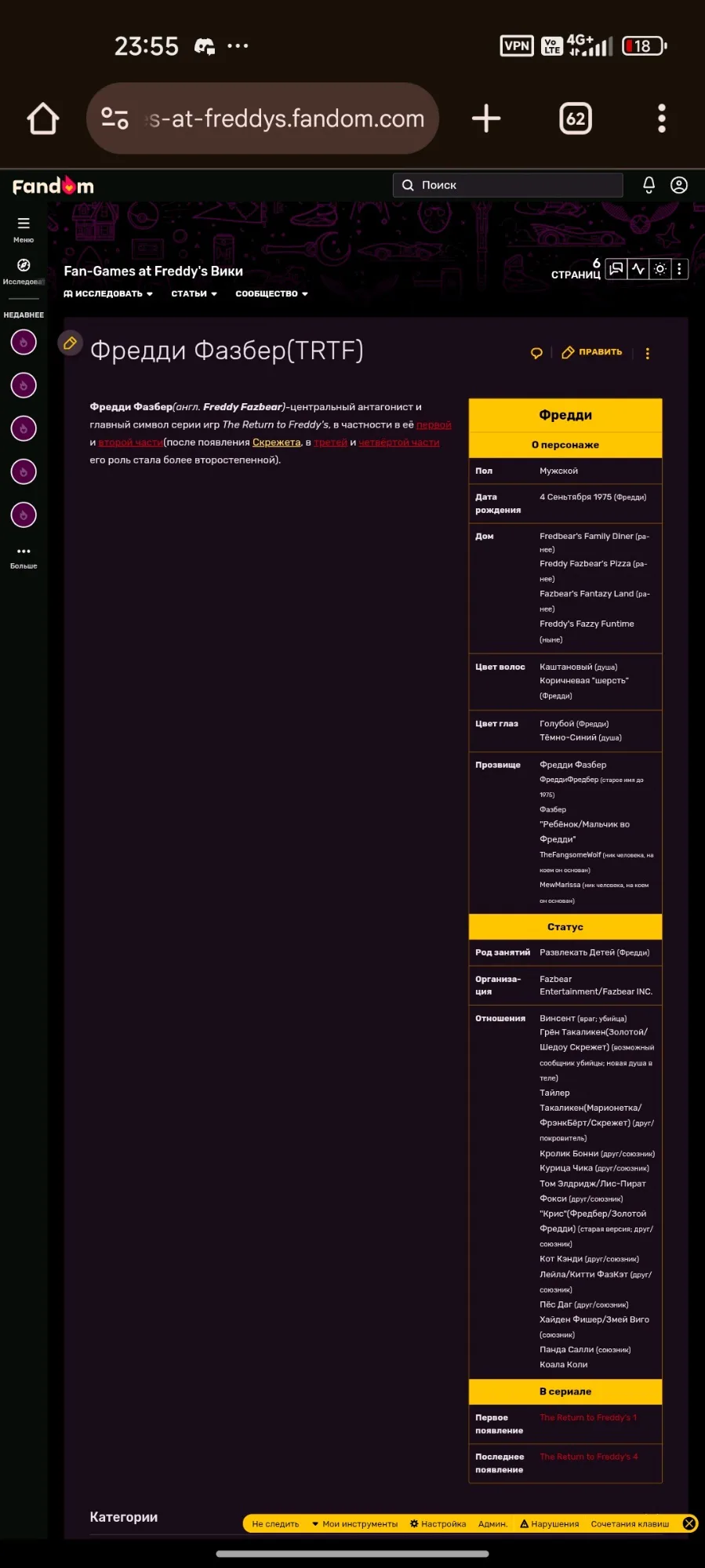
Task: Follow the red link второй части
Action: (x=130, y=442)
